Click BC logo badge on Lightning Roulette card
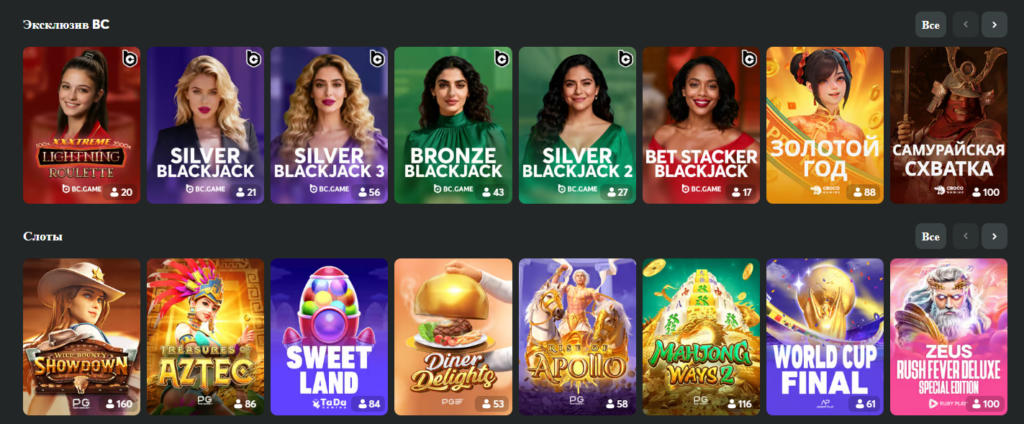 pyautogui.click(x=130, y=59)
